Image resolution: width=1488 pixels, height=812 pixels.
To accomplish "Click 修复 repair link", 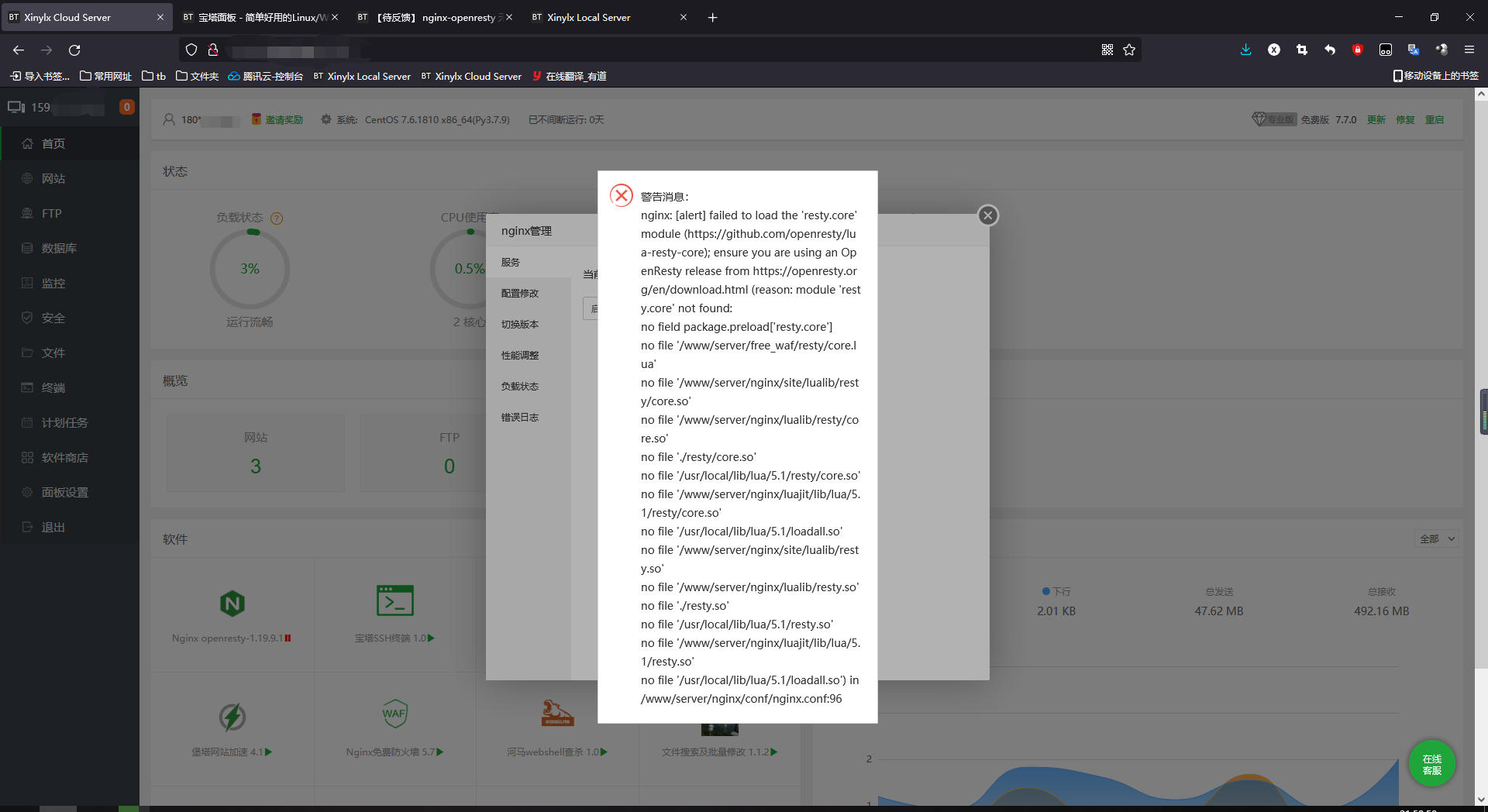I will tap(1405, 119).
